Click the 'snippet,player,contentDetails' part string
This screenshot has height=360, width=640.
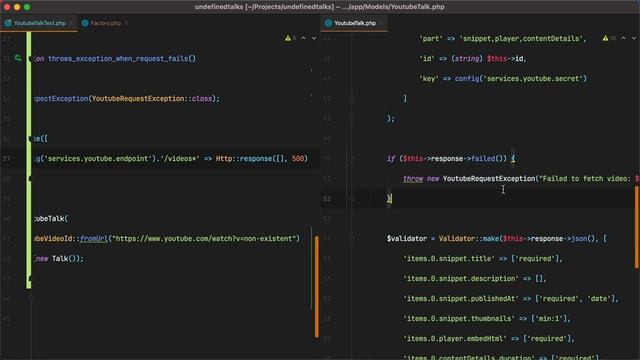tap(521, 38)
